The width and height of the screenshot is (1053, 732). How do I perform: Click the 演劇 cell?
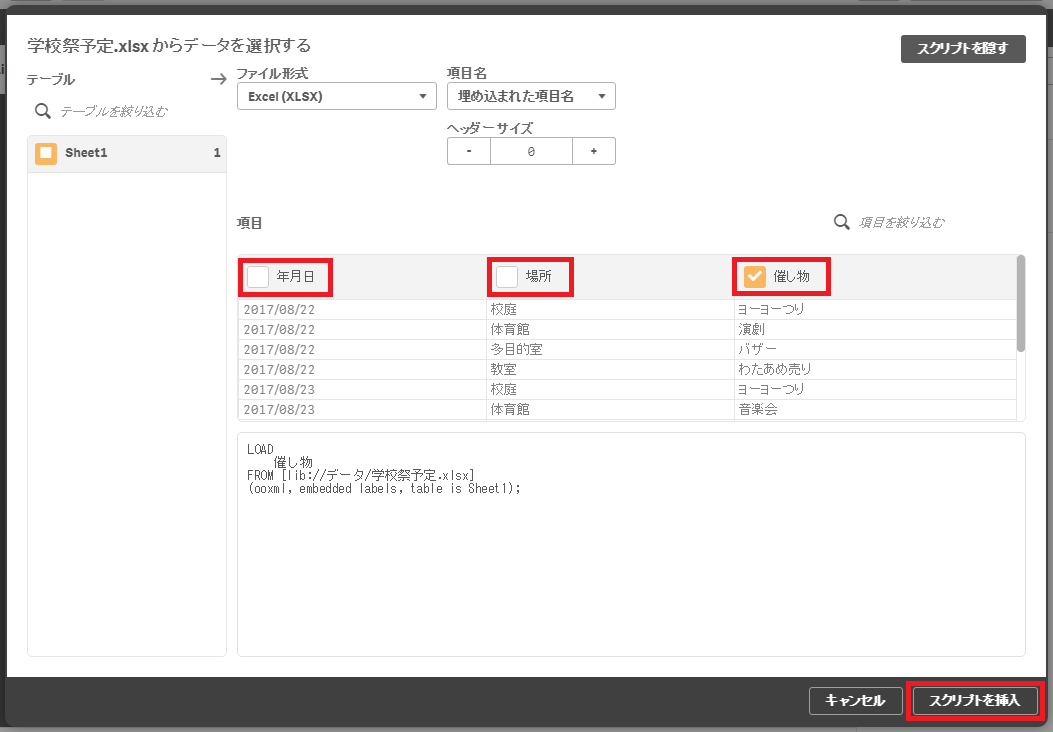pos(875,330)
